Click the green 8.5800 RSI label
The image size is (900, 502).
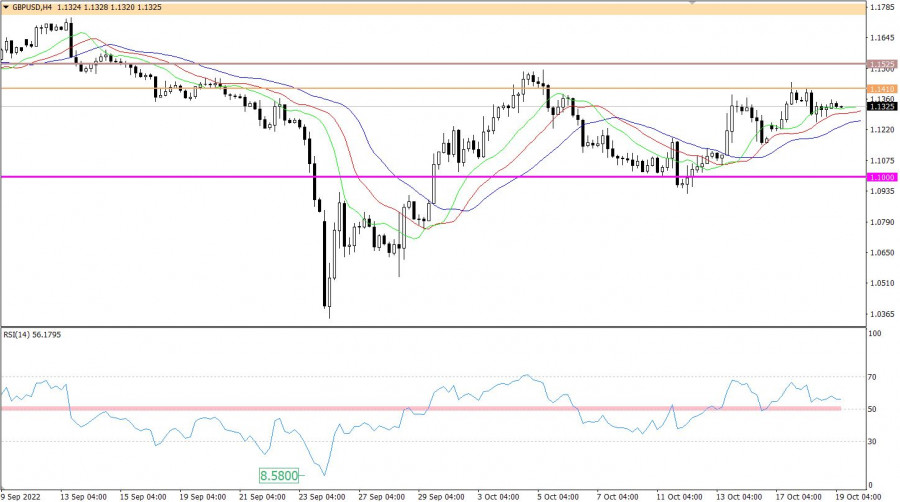click(278, 477)
